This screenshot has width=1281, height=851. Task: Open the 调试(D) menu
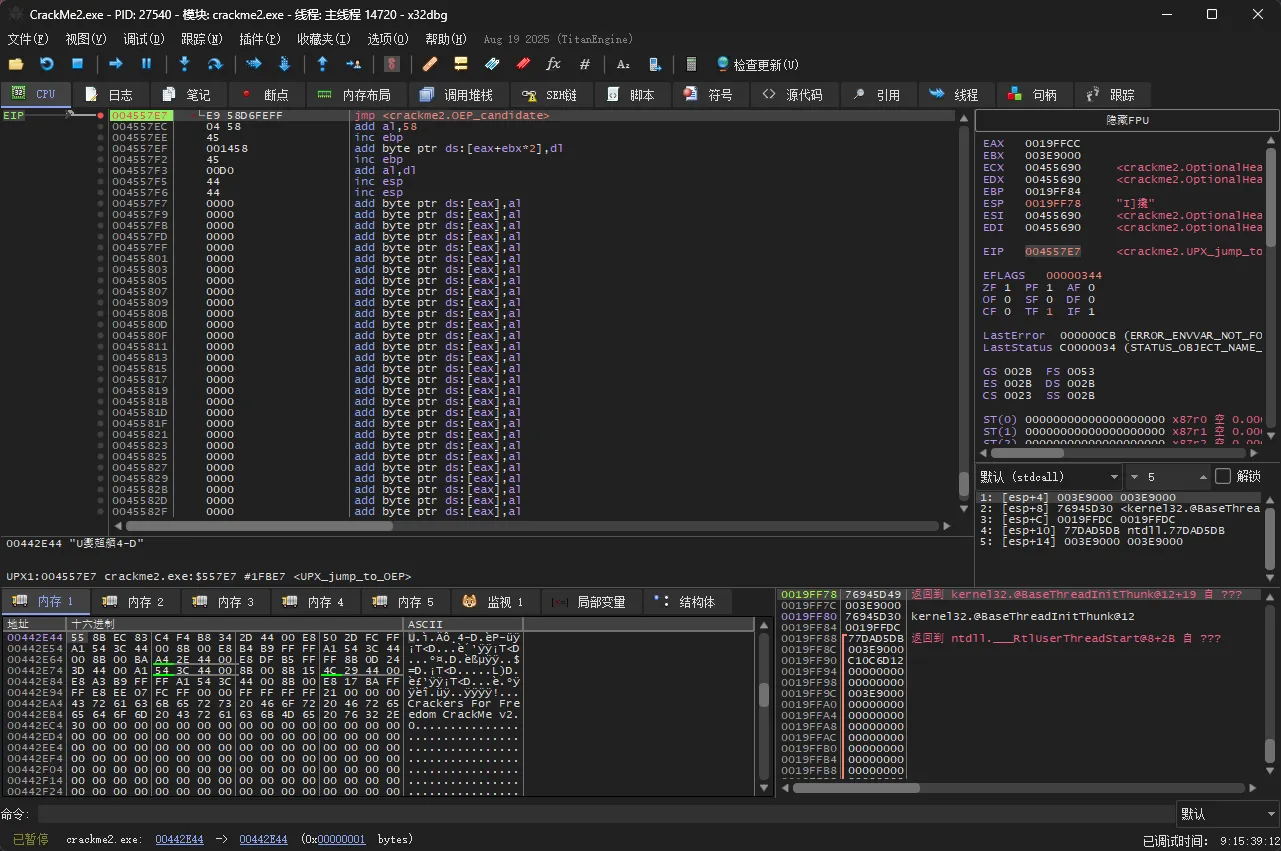pos(144,39)
